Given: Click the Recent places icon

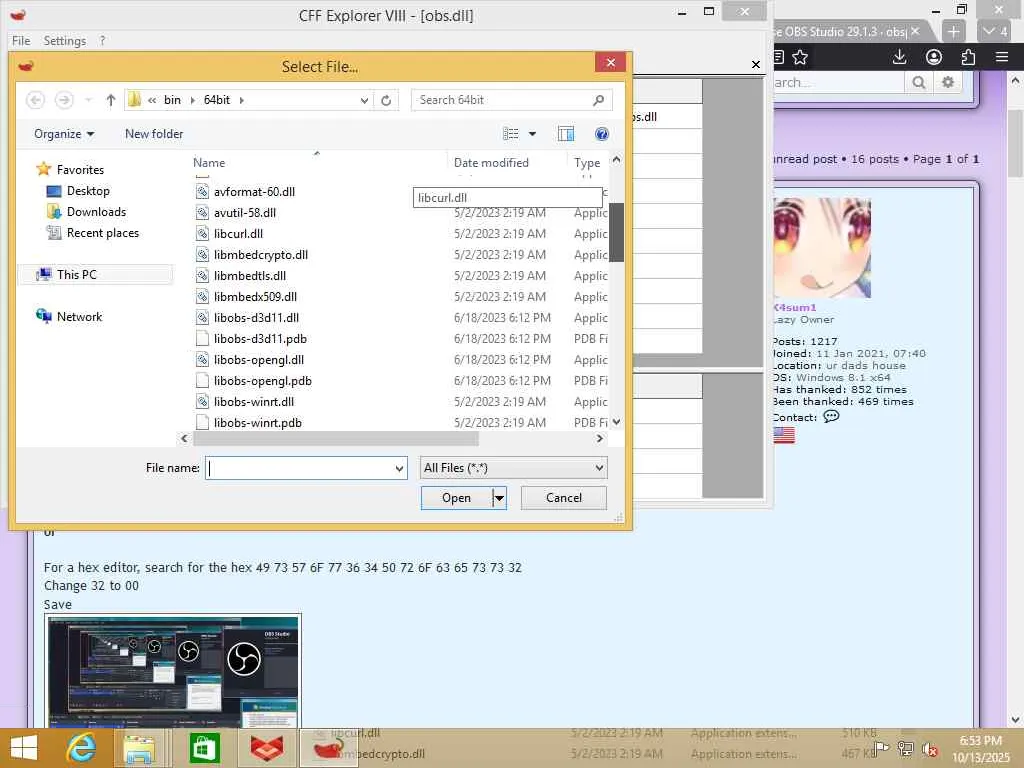Looking at the screenshot, I should (54, 232).
